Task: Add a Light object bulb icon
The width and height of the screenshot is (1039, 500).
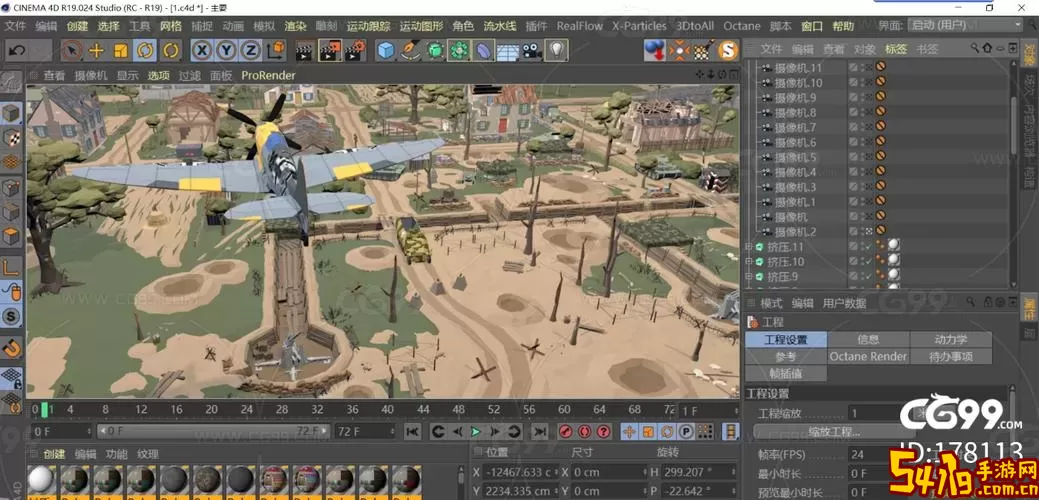Action: coord(557,50)
